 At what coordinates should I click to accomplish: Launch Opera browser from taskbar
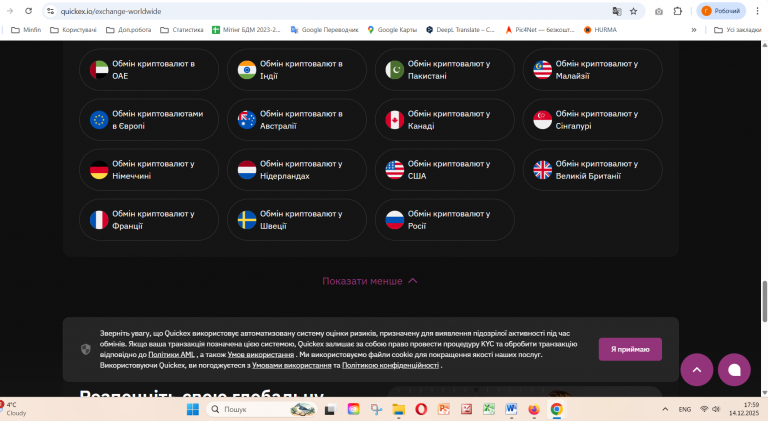421,409
